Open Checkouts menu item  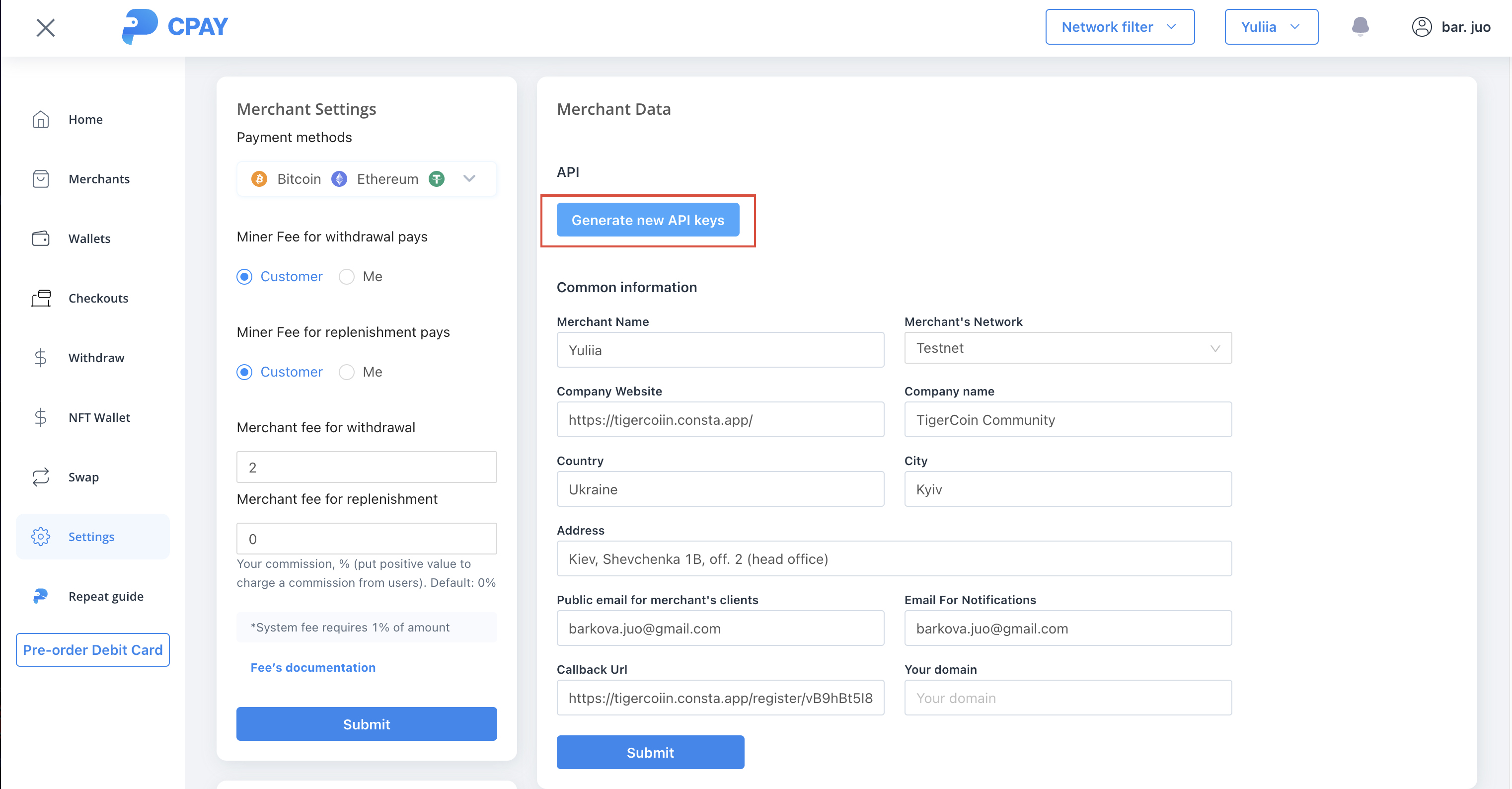click(x=93, y=298)
